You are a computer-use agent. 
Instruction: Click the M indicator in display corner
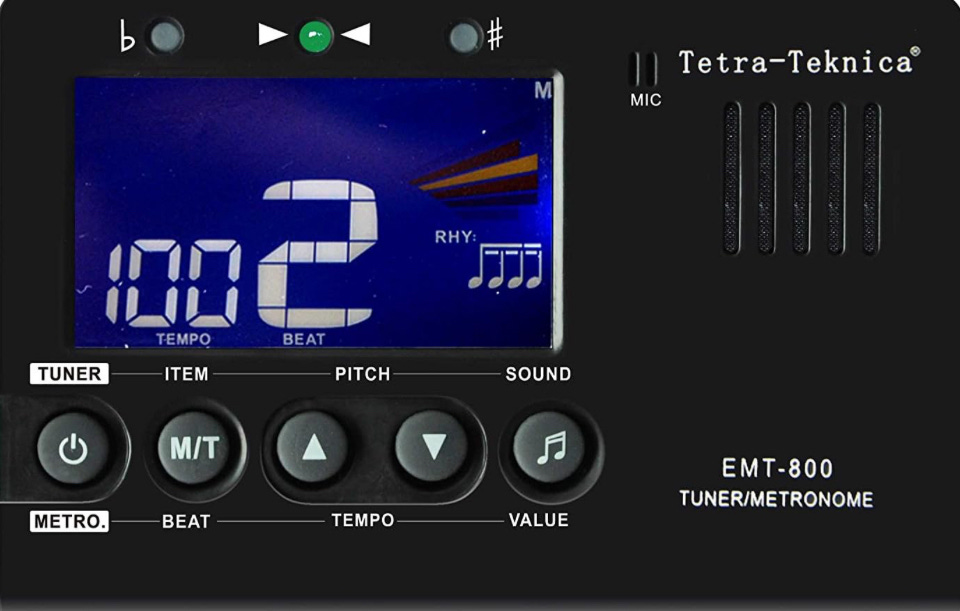point(542,91)
